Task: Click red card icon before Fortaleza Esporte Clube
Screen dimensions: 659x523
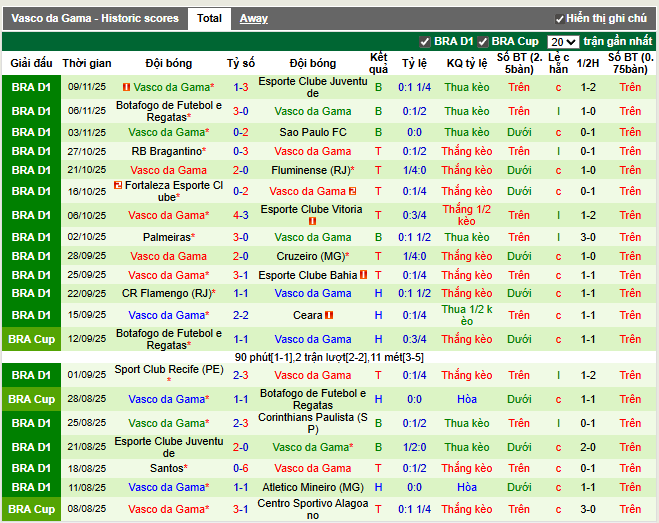Action: tap(118, 185)
